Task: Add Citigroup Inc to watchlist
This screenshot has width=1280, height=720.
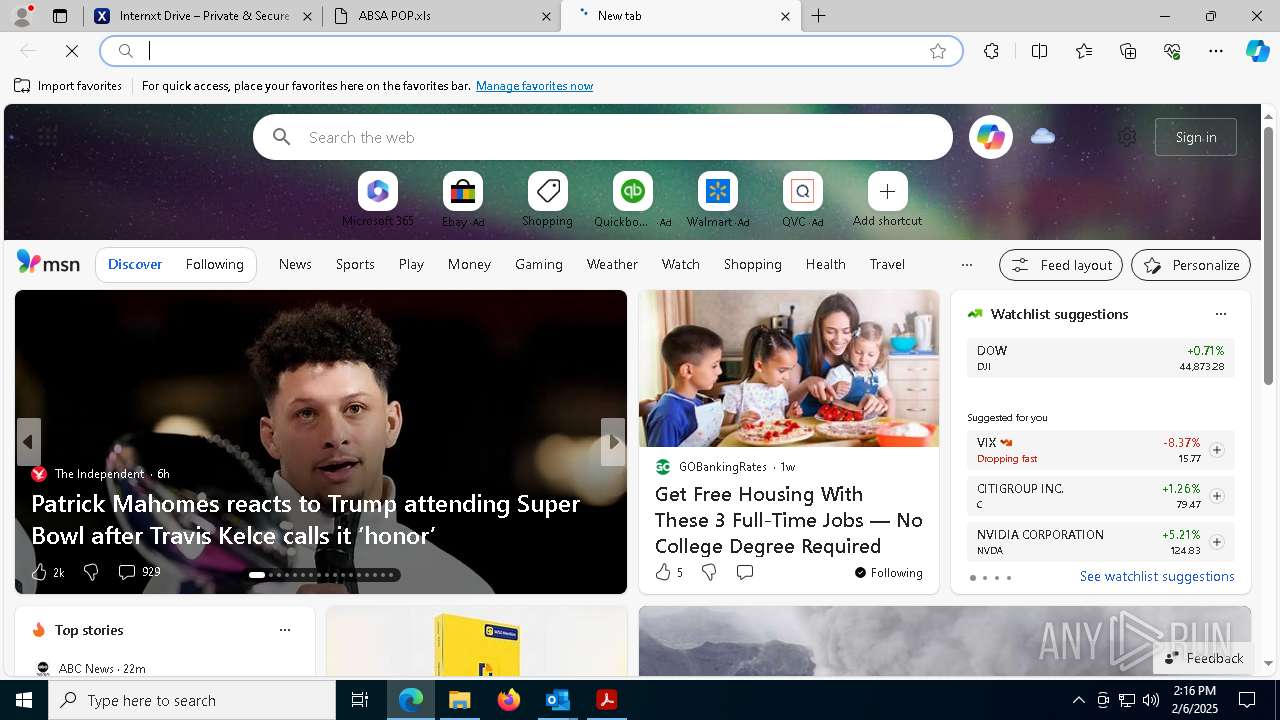Action: pyautogui.click(x=1216, y=496)
